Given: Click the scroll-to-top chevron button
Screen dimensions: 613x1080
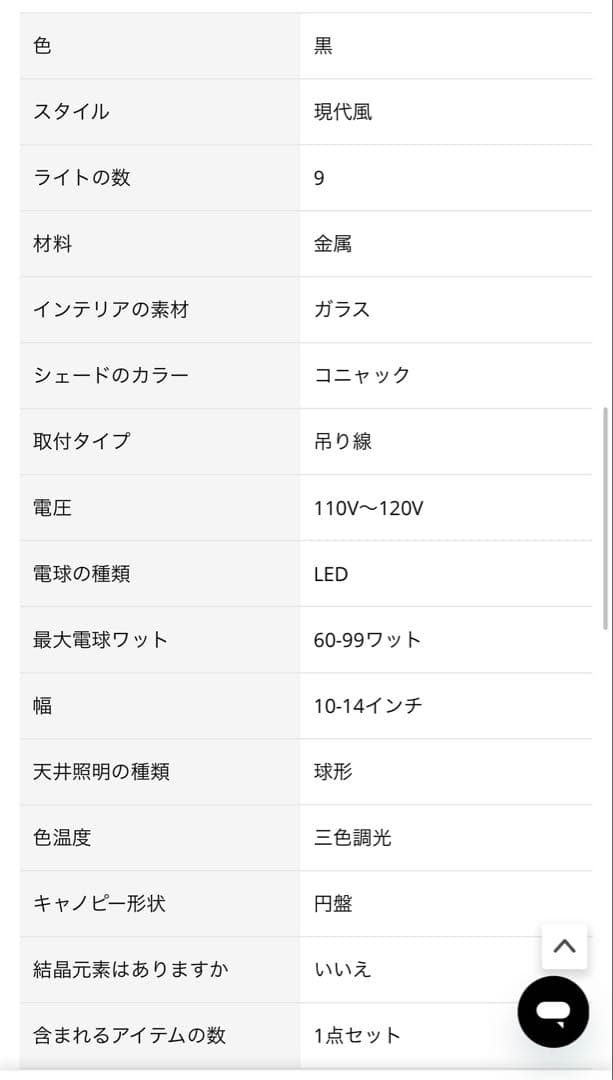Looking at the screenshot, I should pos(565,946).
